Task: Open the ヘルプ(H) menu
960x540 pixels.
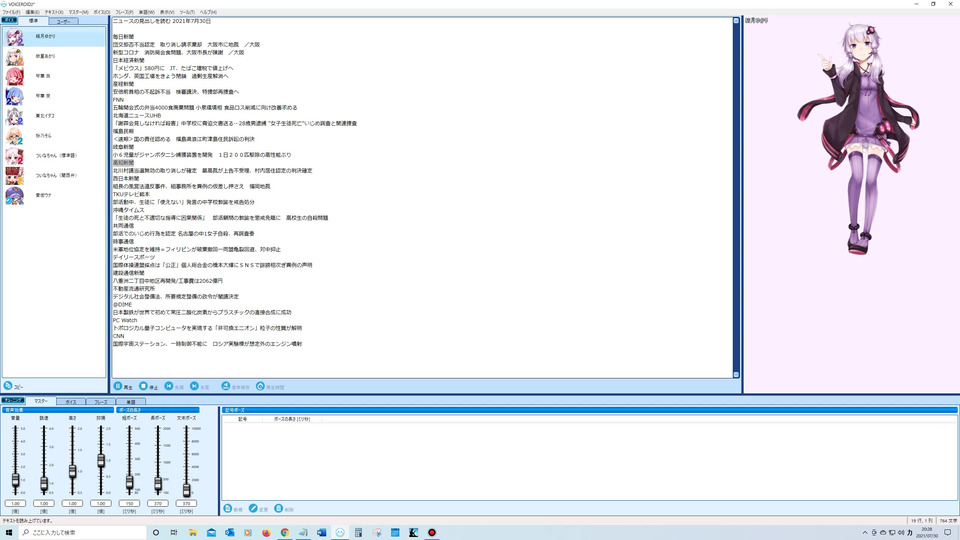Action: pyautogui.click(x=208, y=12)
